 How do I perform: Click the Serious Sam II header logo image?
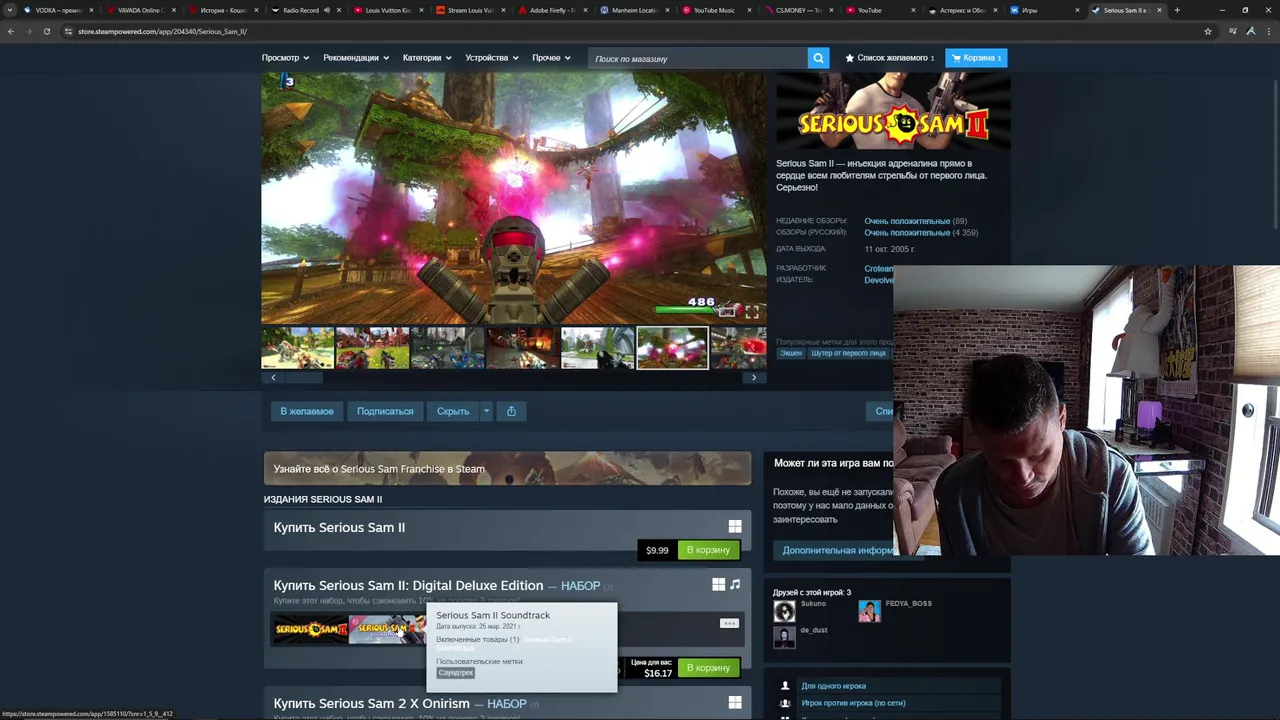[893, 112]
